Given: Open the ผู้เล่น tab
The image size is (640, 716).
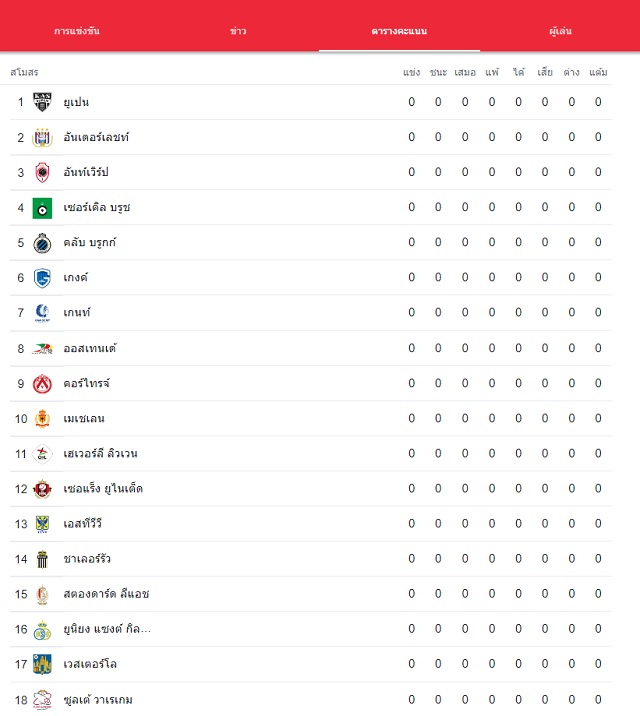Looking at the screenshot, I should [560, 31].
